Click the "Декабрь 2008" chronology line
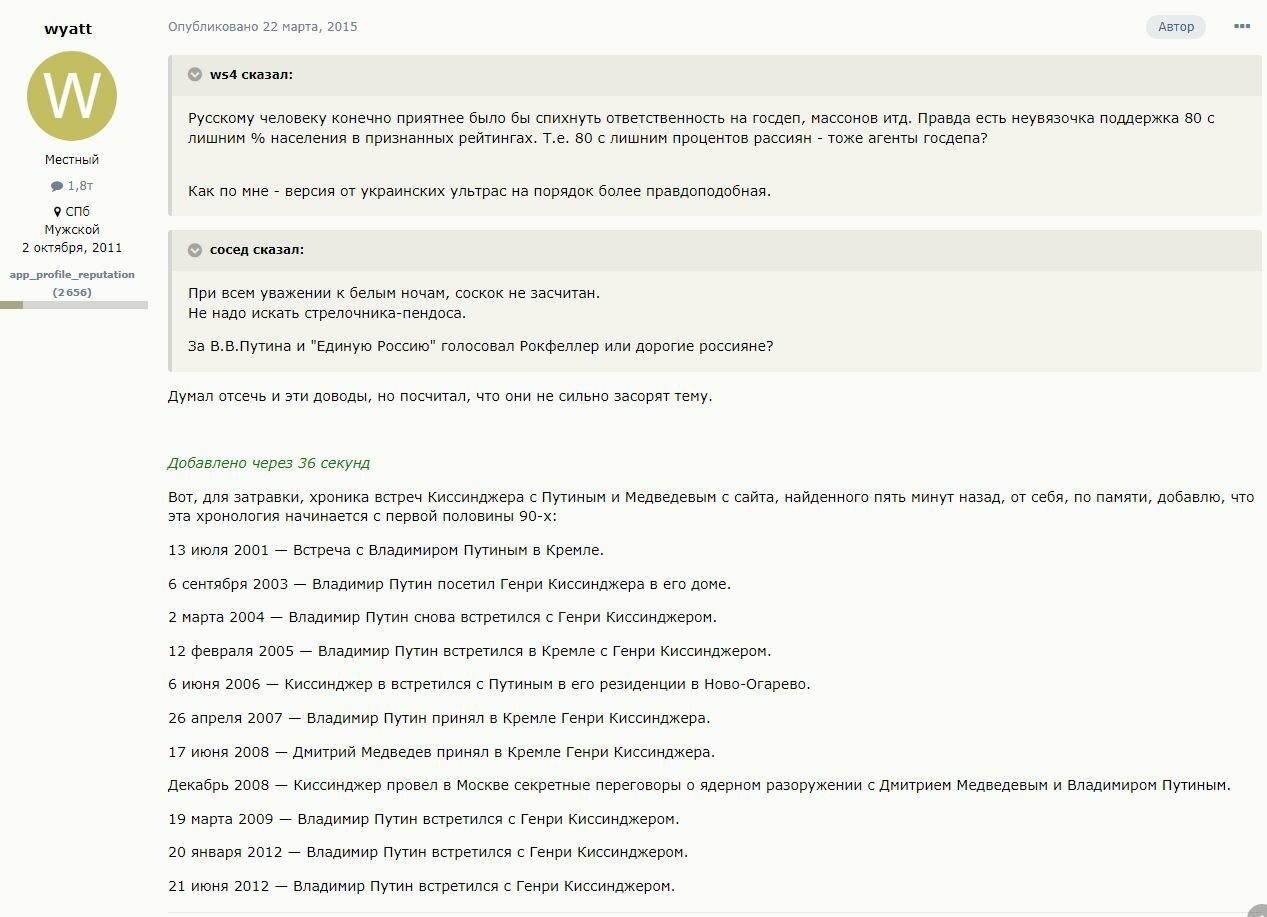1267x917 pixels. 699,785
